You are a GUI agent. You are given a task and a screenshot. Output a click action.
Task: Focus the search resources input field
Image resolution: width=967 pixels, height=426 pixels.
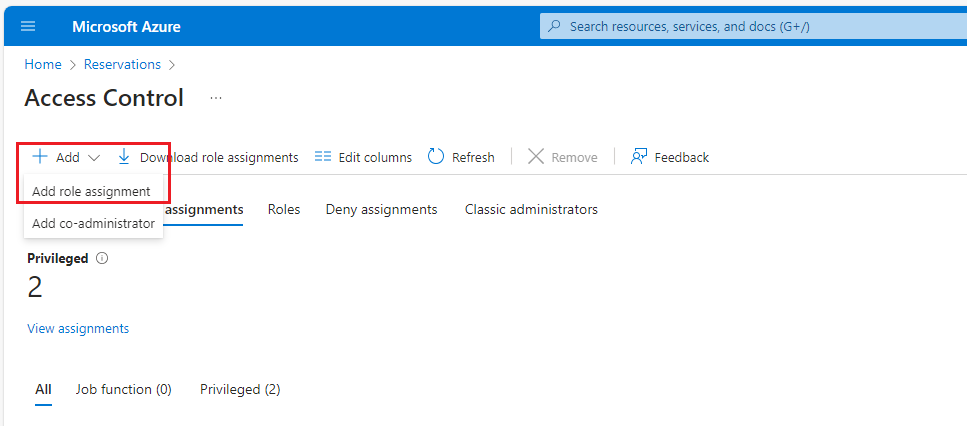pyautogui.click(x=750, y=26)
